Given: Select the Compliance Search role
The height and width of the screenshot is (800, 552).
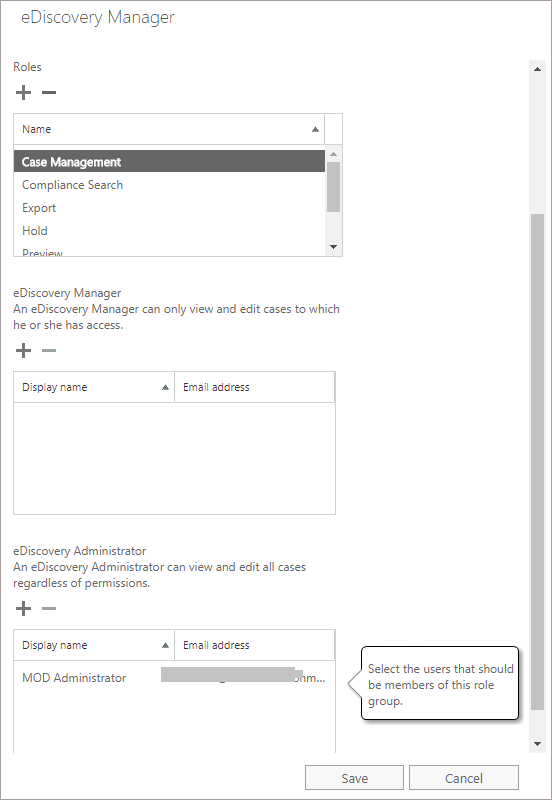Looking at the screenshot, I should point(169,185).
